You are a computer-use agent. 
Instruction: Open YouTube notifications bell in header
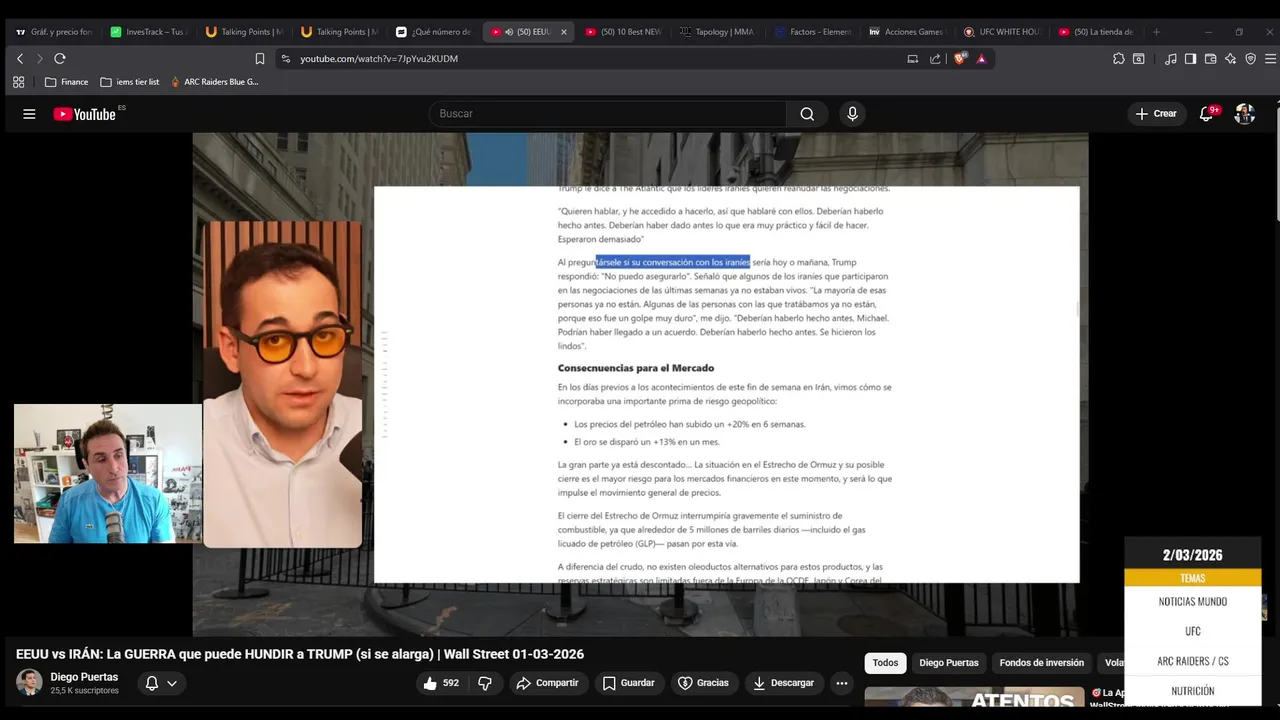pyautogui.click(x=1206, y=114)
